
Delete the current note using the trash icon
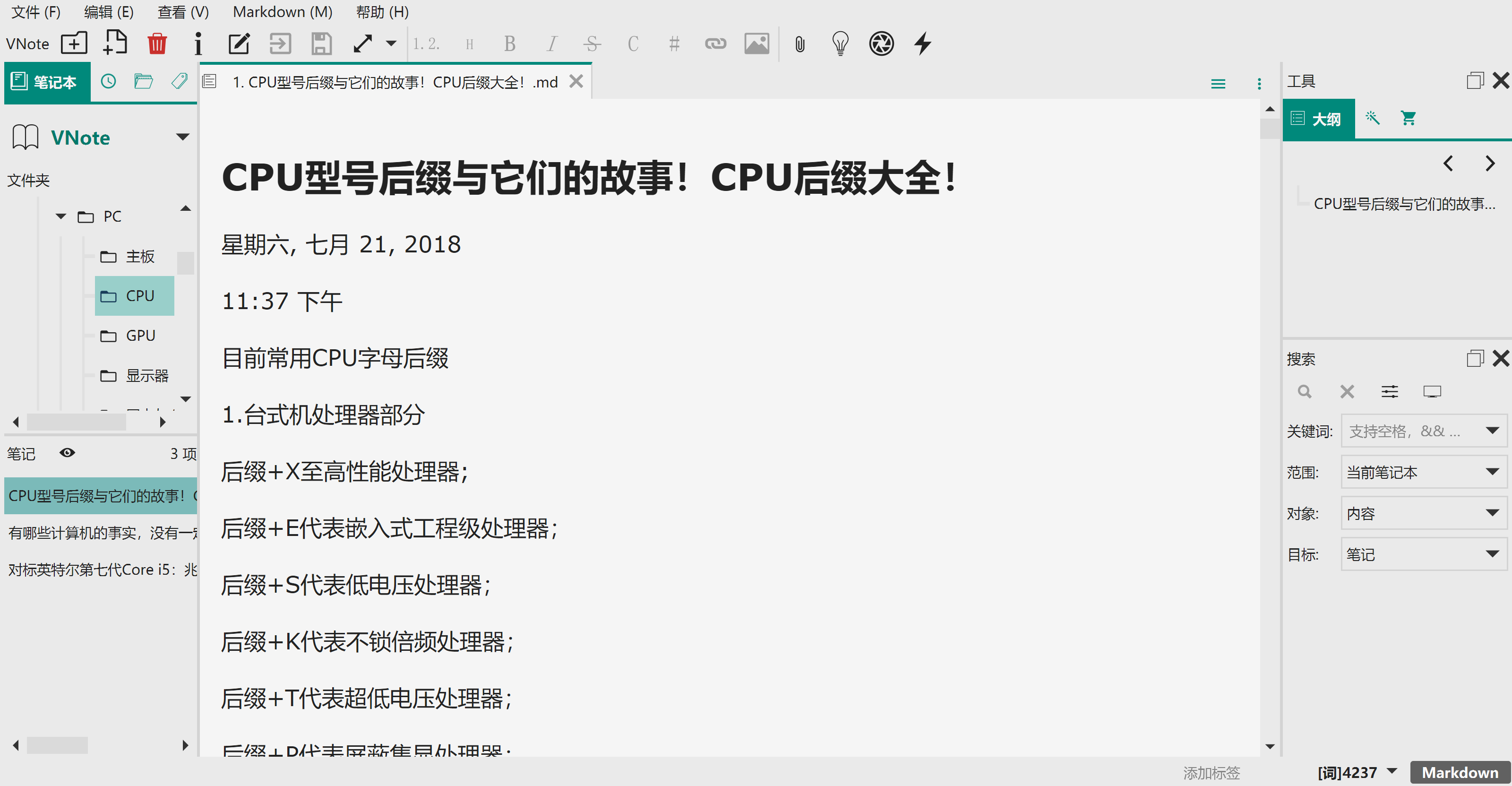(157, 43)
